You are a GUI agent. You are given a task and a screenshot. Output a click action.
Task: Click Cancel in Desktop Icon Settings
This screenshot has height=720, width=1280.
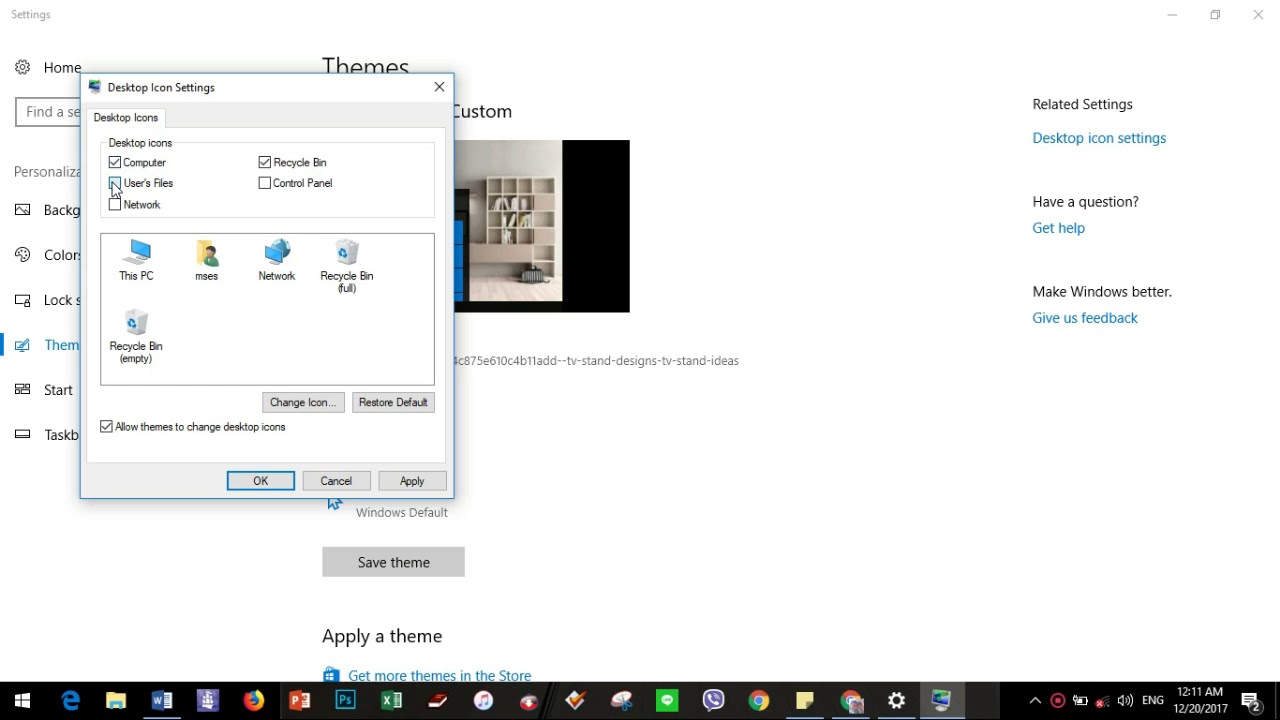point(336,481)
